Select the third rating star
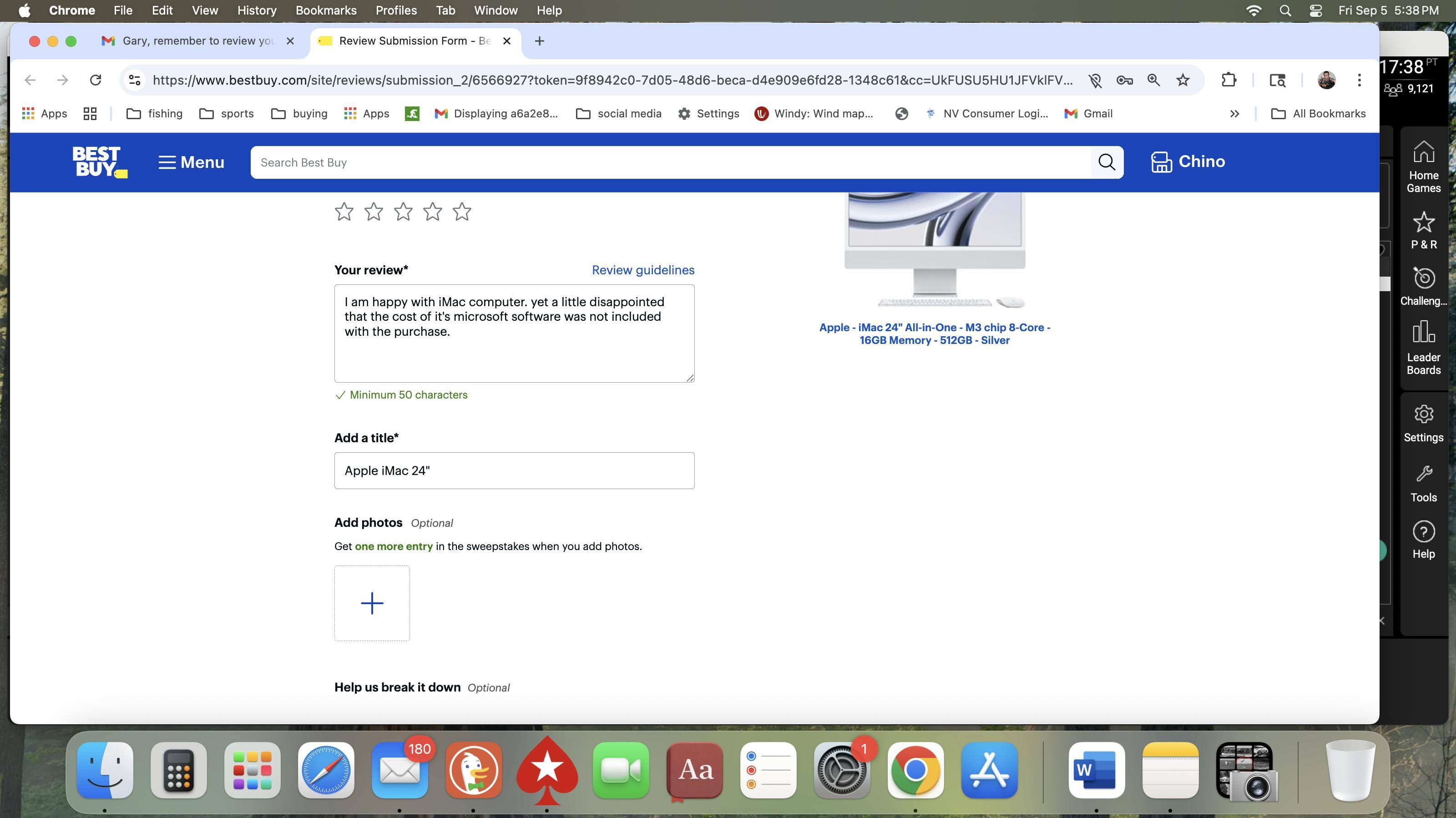This screenshot has width=1456, height=818. pos(403,212)
